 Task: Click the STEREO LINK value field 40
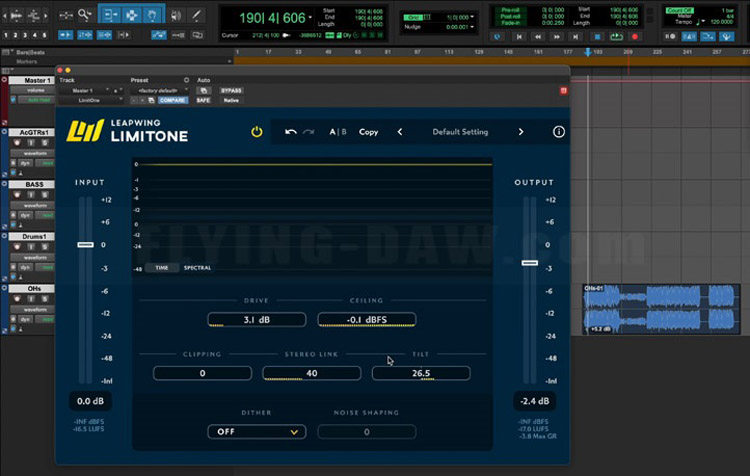[x=311, y=373]
